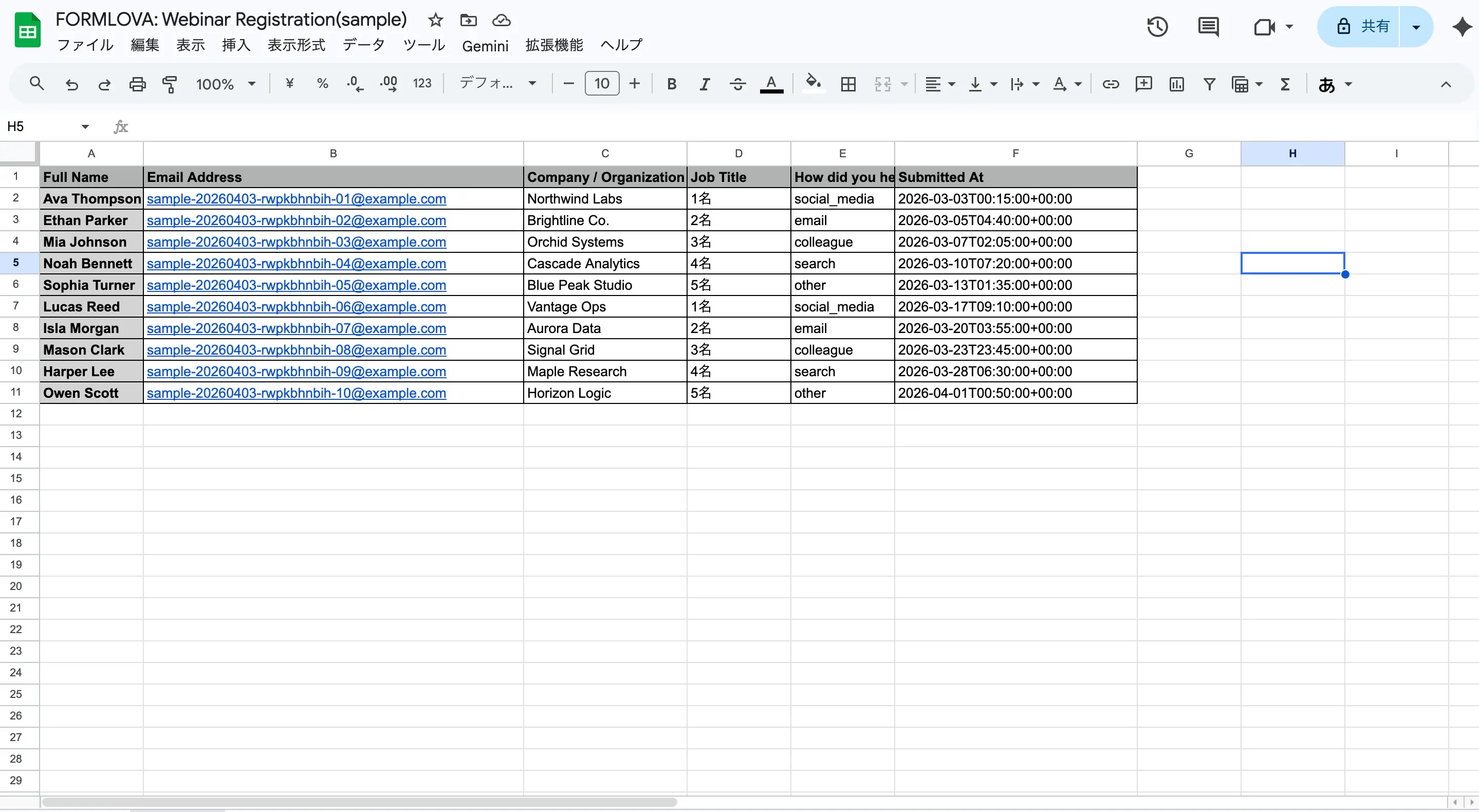This screenshot has height=812, width=1479.
Task: Open the fill color paint bucket
Action: pos(813,84)
